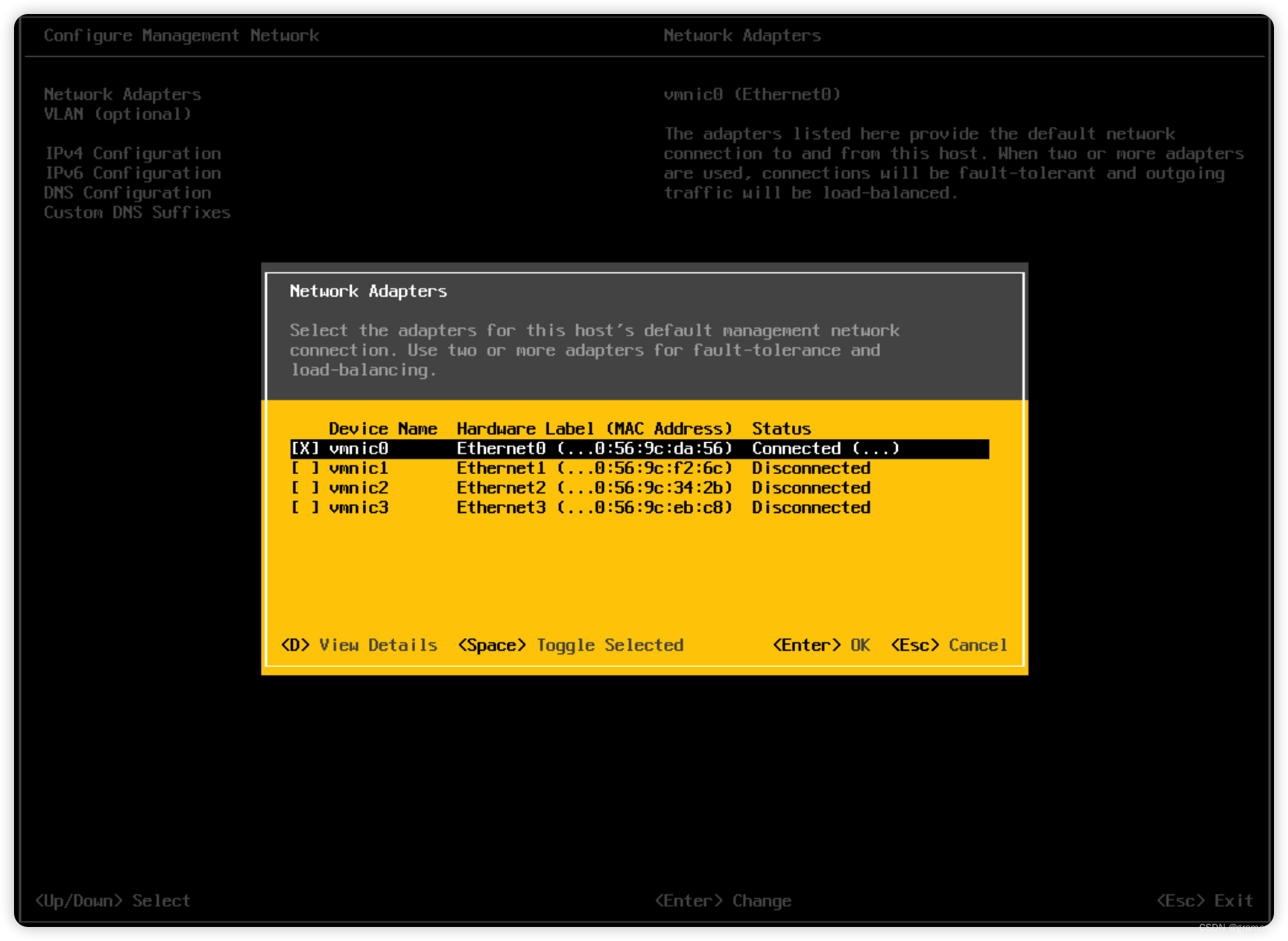Check the vmnic2 adapter checkbox
Image resolution: width=1288 pixels, height=941 pixels.
[x=304, y=487]
